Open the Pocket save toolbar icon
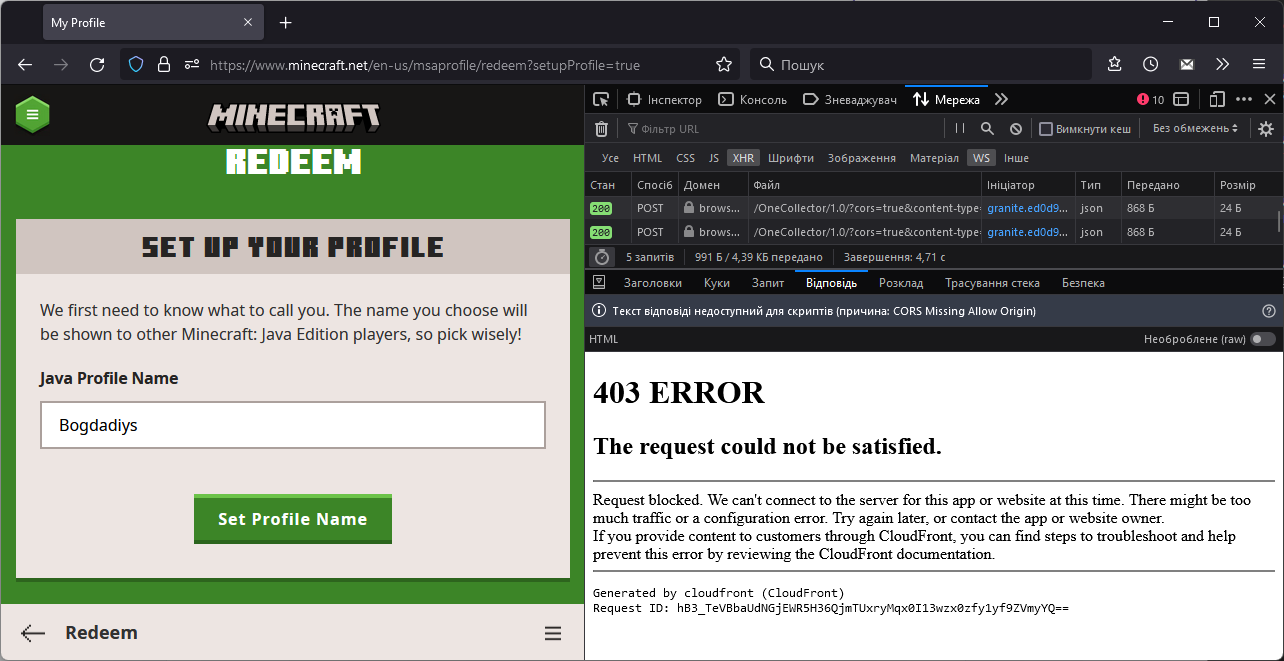This screenshot has width=1284, height=661. [1115, 64]
